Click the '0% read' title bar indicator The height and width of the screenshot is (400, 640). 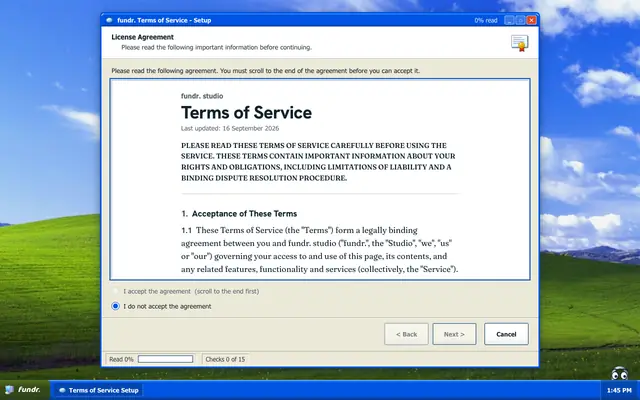[x=486, y=20]
